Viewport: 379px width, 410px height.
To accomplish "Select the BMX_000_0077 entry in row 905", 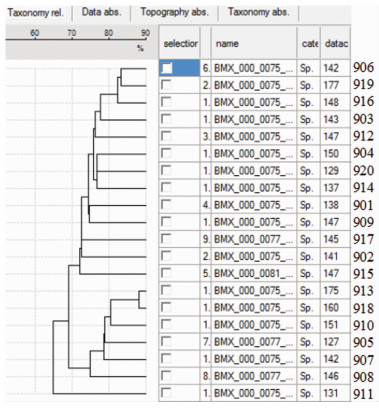I will pos(254,342).
